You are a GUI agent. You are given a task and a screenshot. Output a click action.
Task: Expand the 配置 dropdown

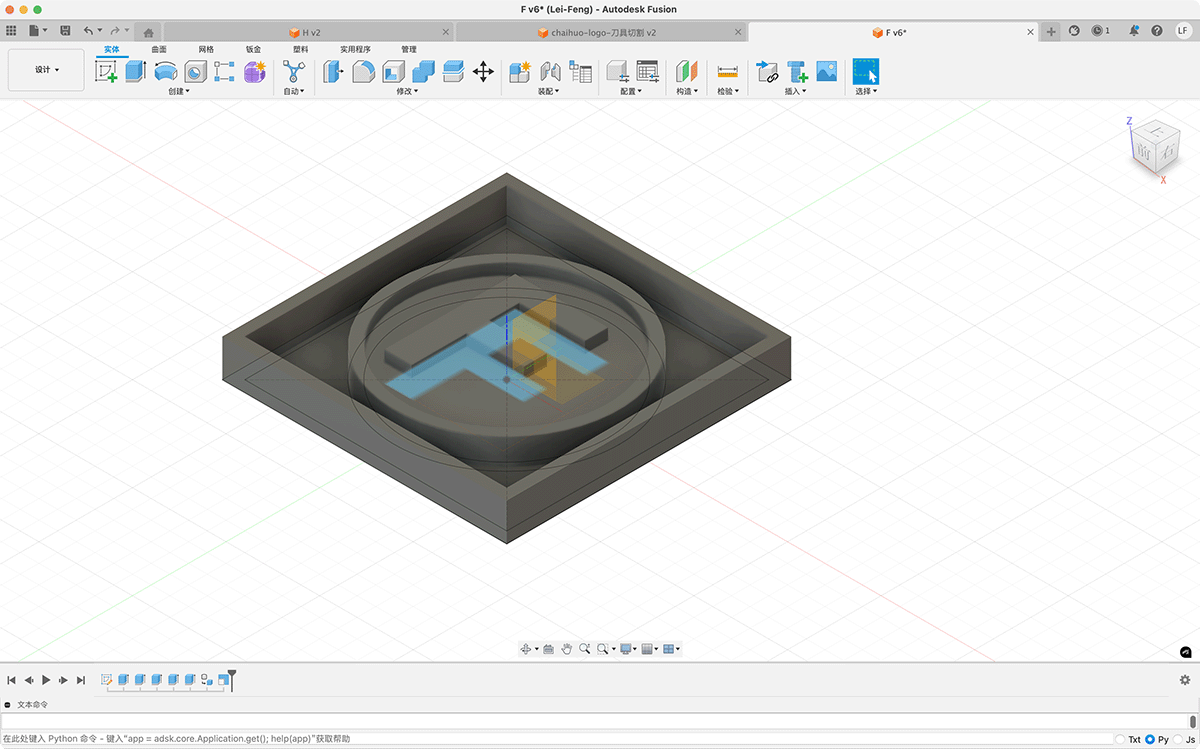[x=632, y=91]
